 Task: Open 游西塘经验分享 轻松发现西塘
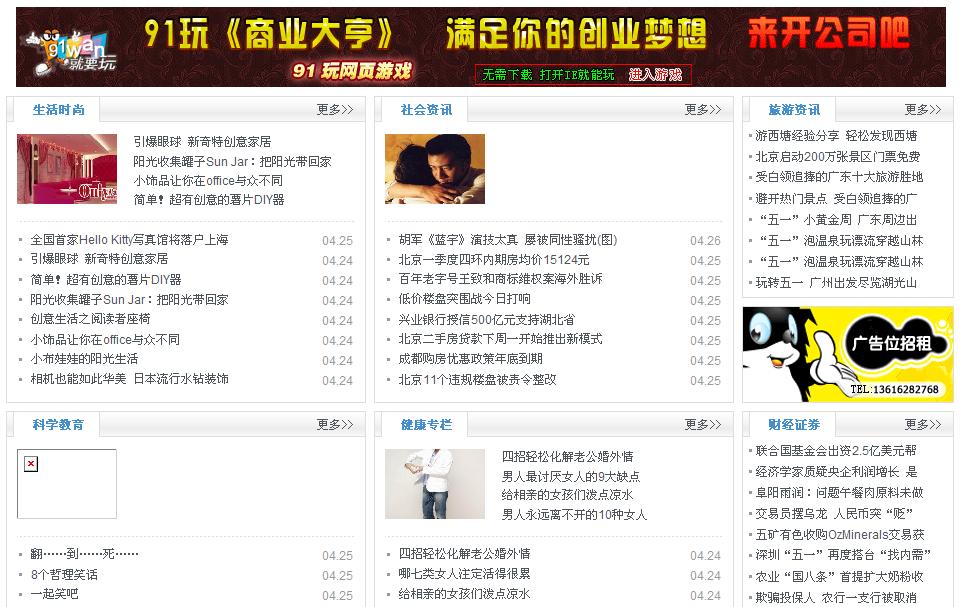pos(836,136)
